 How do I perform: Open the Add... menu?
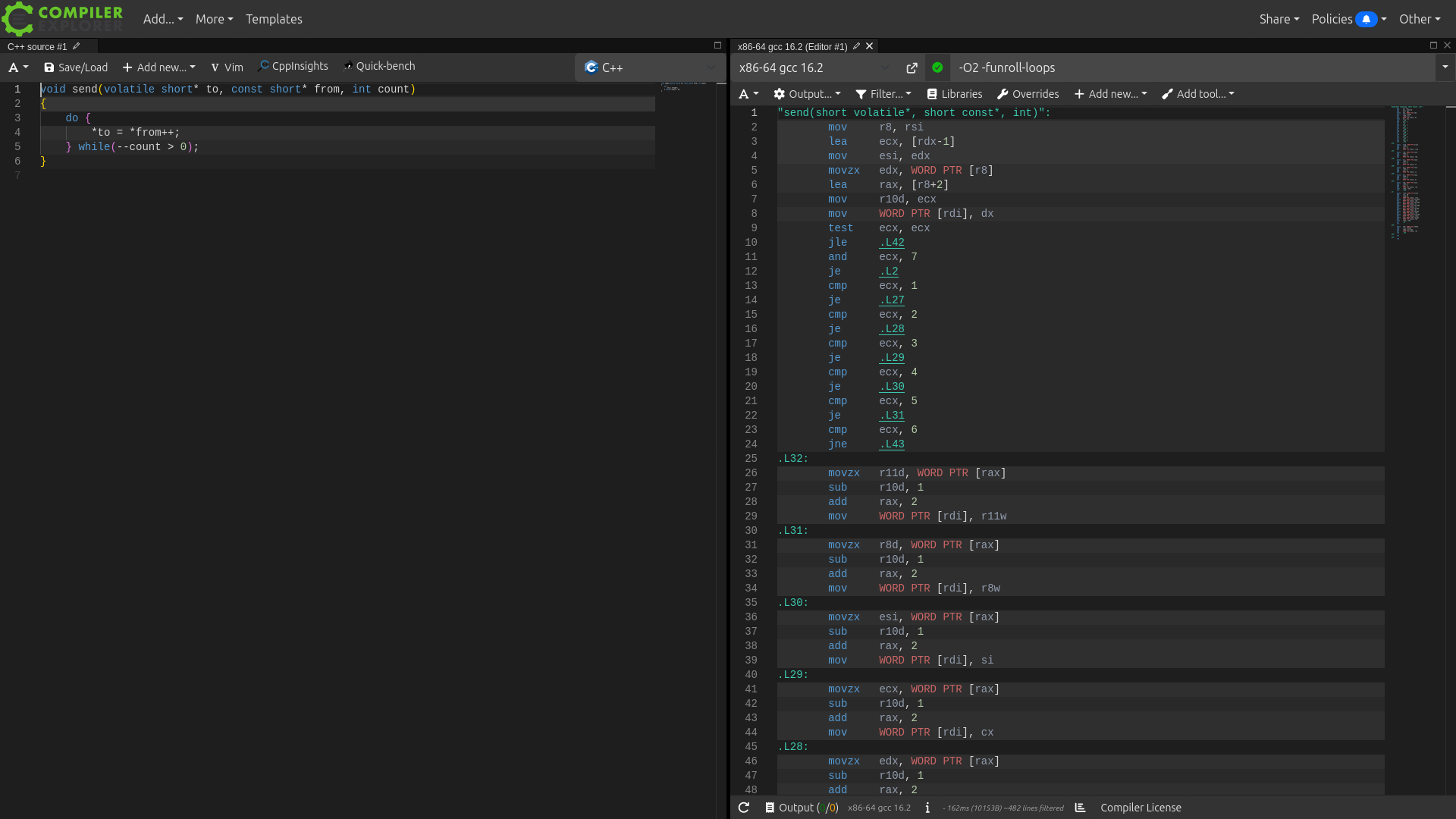pos(163,19)
